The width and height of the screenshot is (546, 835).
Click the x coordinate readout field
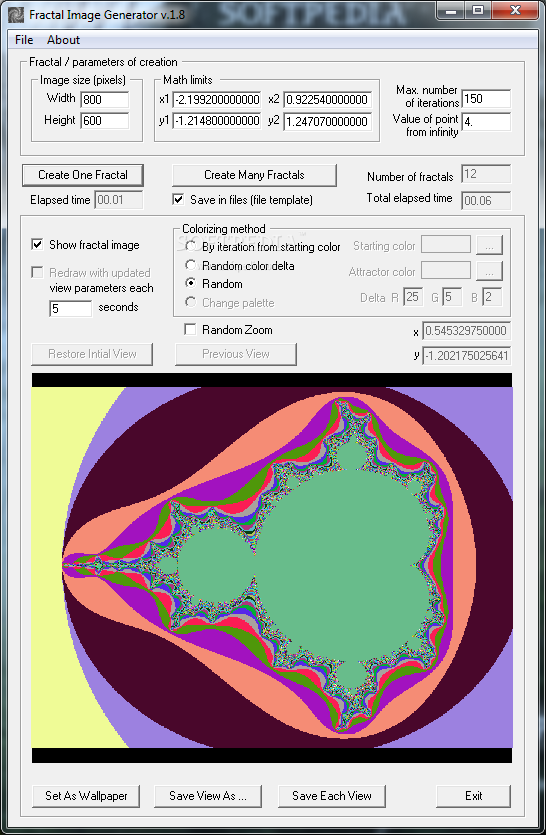point(467,331)
